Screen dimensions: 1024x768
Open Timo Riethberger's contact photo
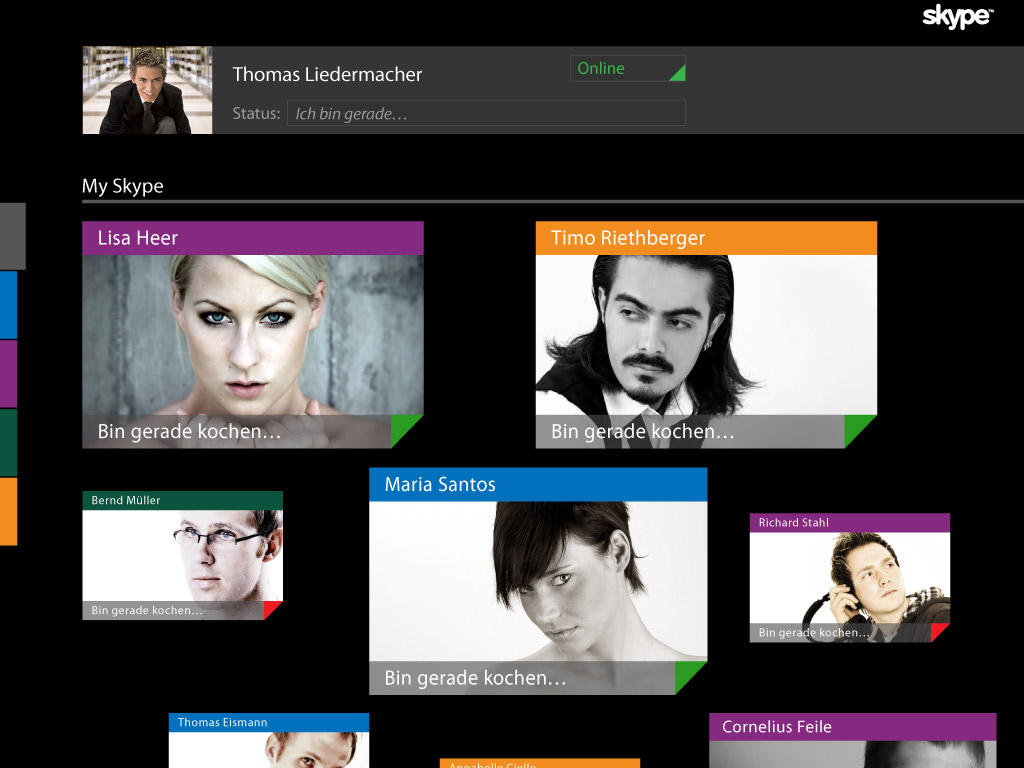706,335
